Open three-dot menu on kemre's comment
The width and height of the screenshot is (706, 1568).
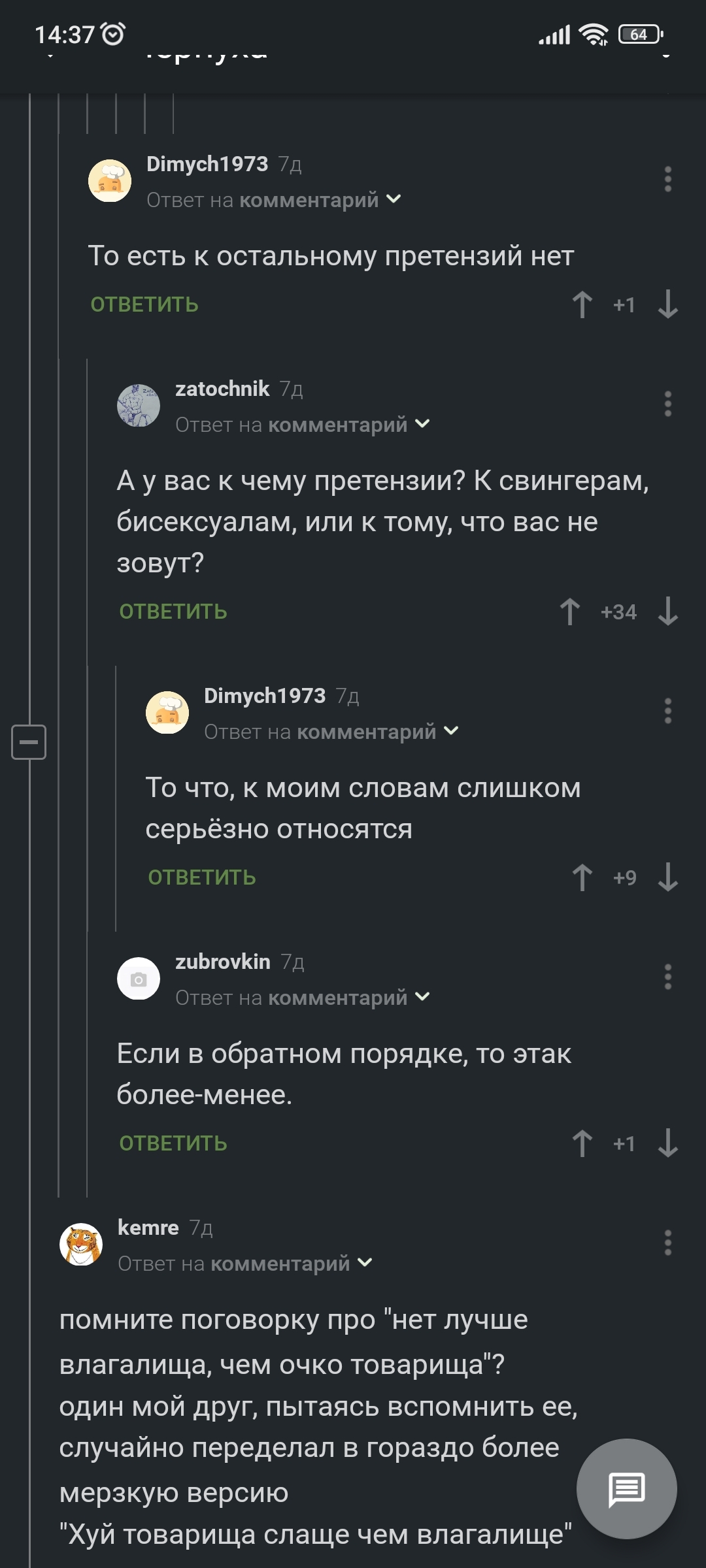667,1243
